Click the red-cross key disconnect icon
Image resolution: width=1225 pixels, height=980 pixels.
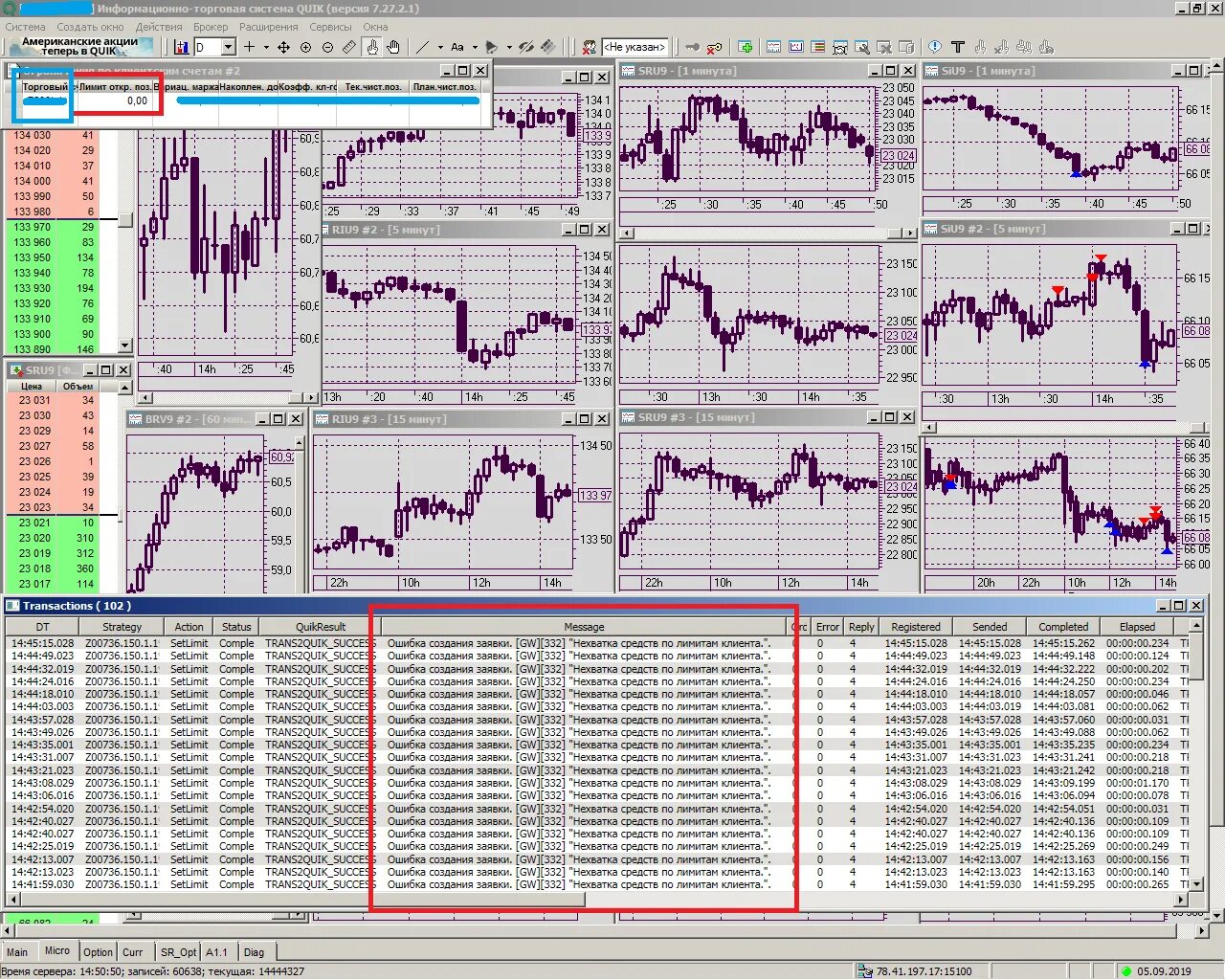point(715,47)
